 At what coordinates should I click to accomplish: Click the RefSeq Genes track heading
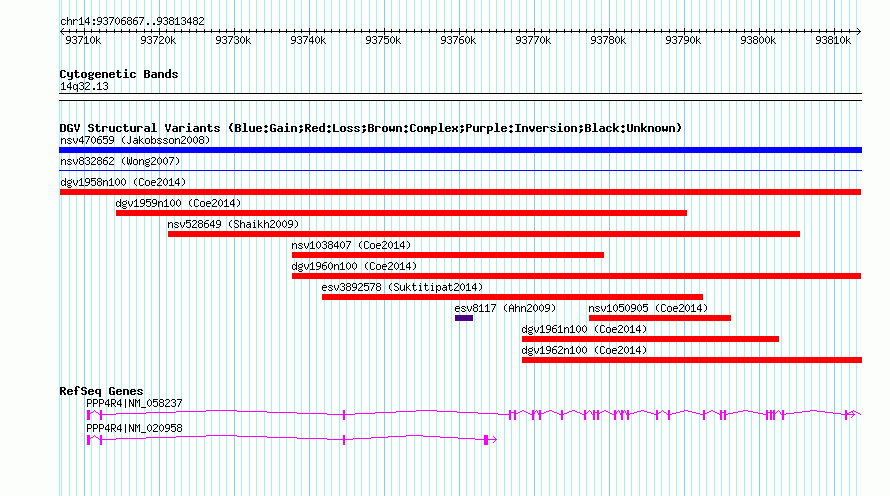[x=101, y=391]
